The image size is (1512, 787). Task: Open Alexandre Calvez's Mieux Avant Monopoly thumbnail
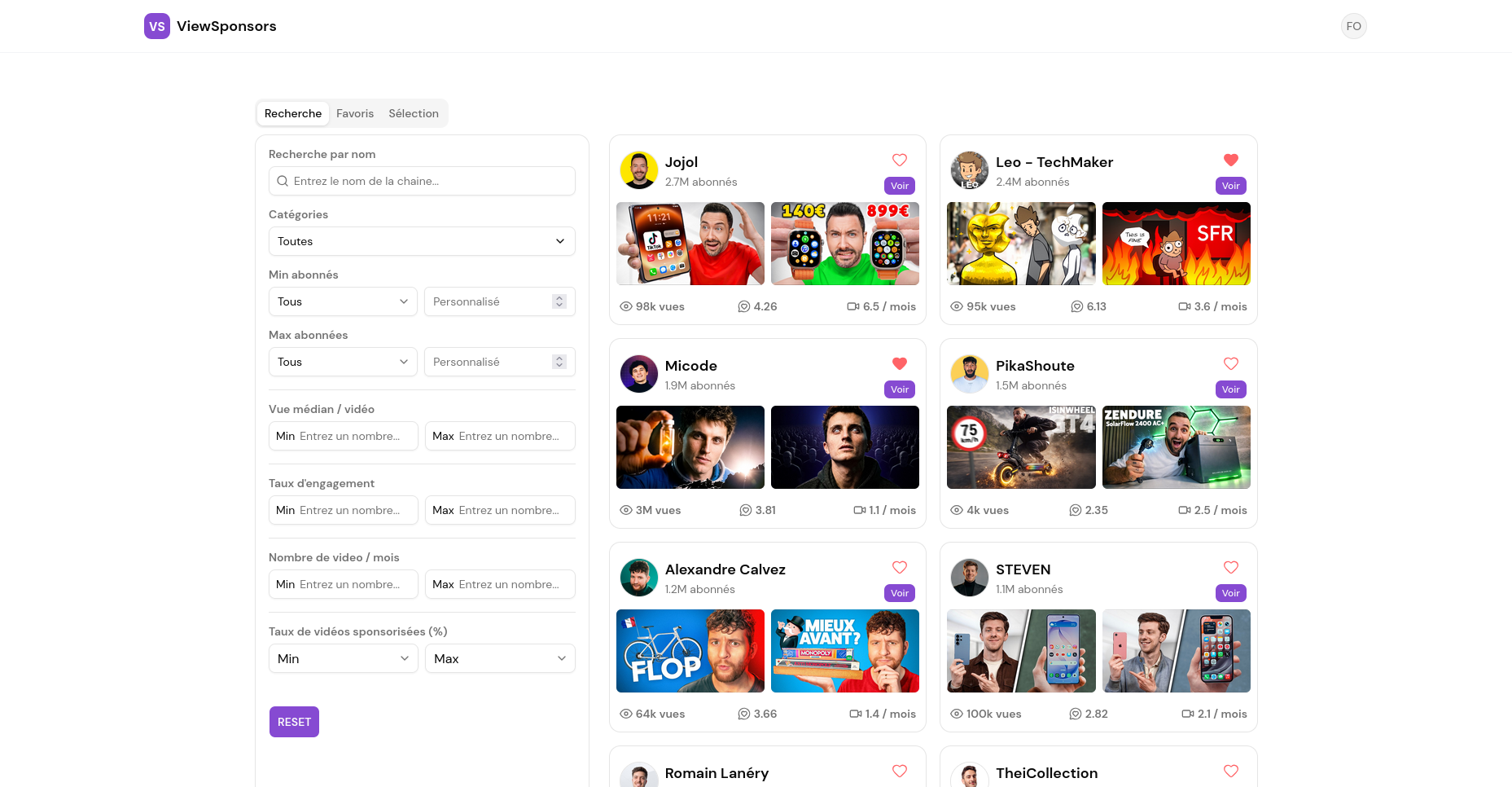(x=845, y=651)
